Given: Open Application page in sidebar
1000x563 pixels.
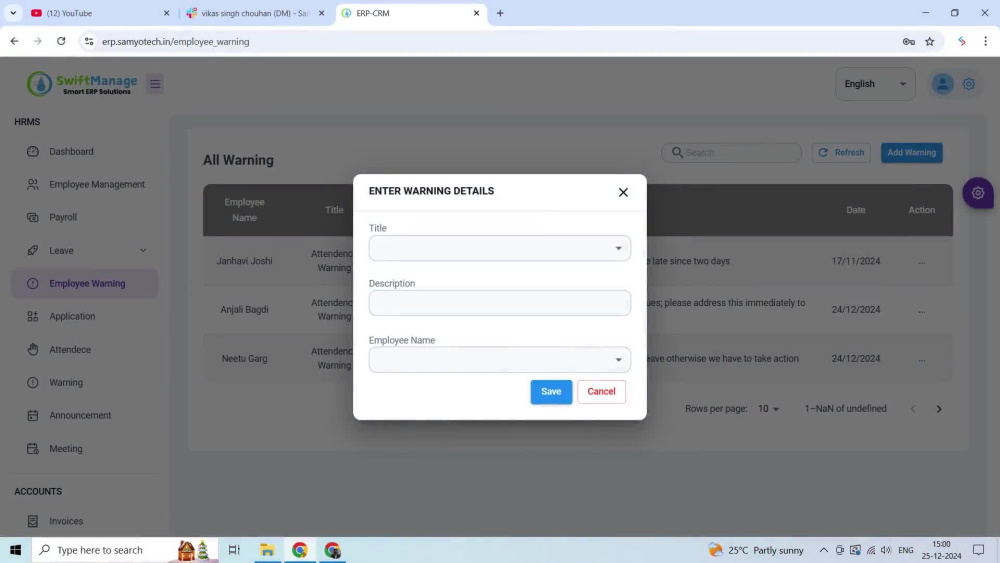Looking at the screenshot, I should tap(72, 316).
